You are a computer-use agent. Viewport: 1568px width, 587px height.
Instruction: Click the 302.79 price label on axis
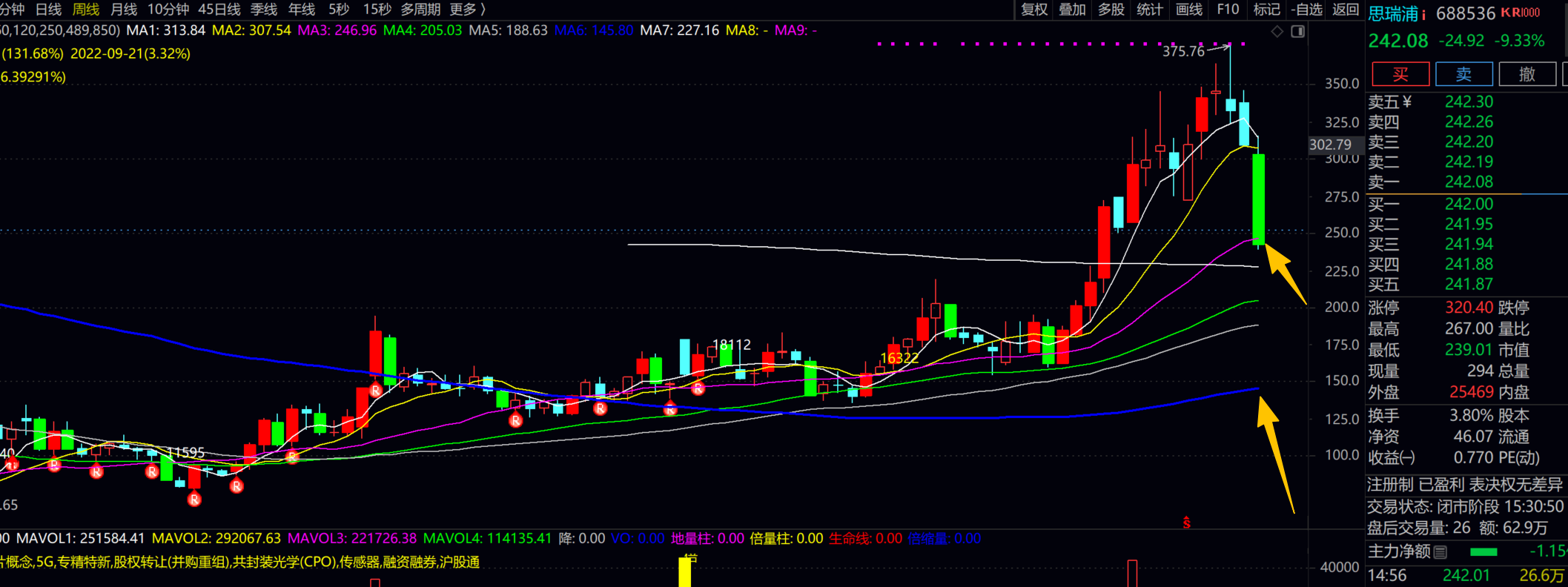[1330, 145]
